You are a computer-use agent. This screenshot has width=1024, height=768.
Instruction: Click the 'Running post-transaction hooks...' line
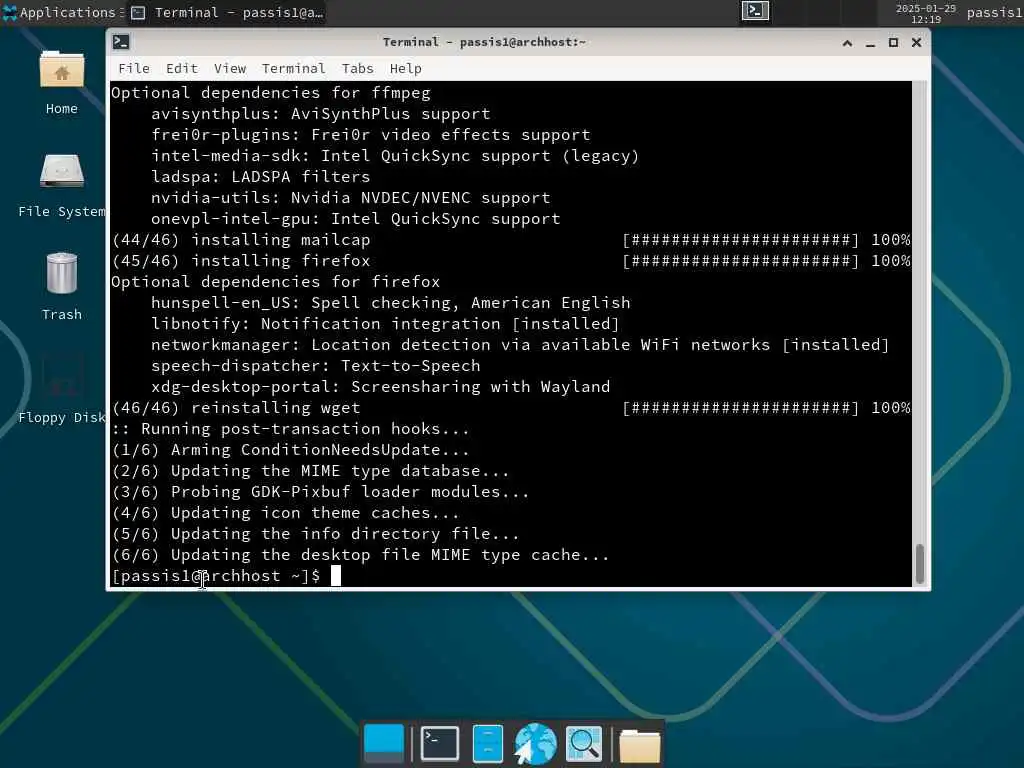point(290,428)
